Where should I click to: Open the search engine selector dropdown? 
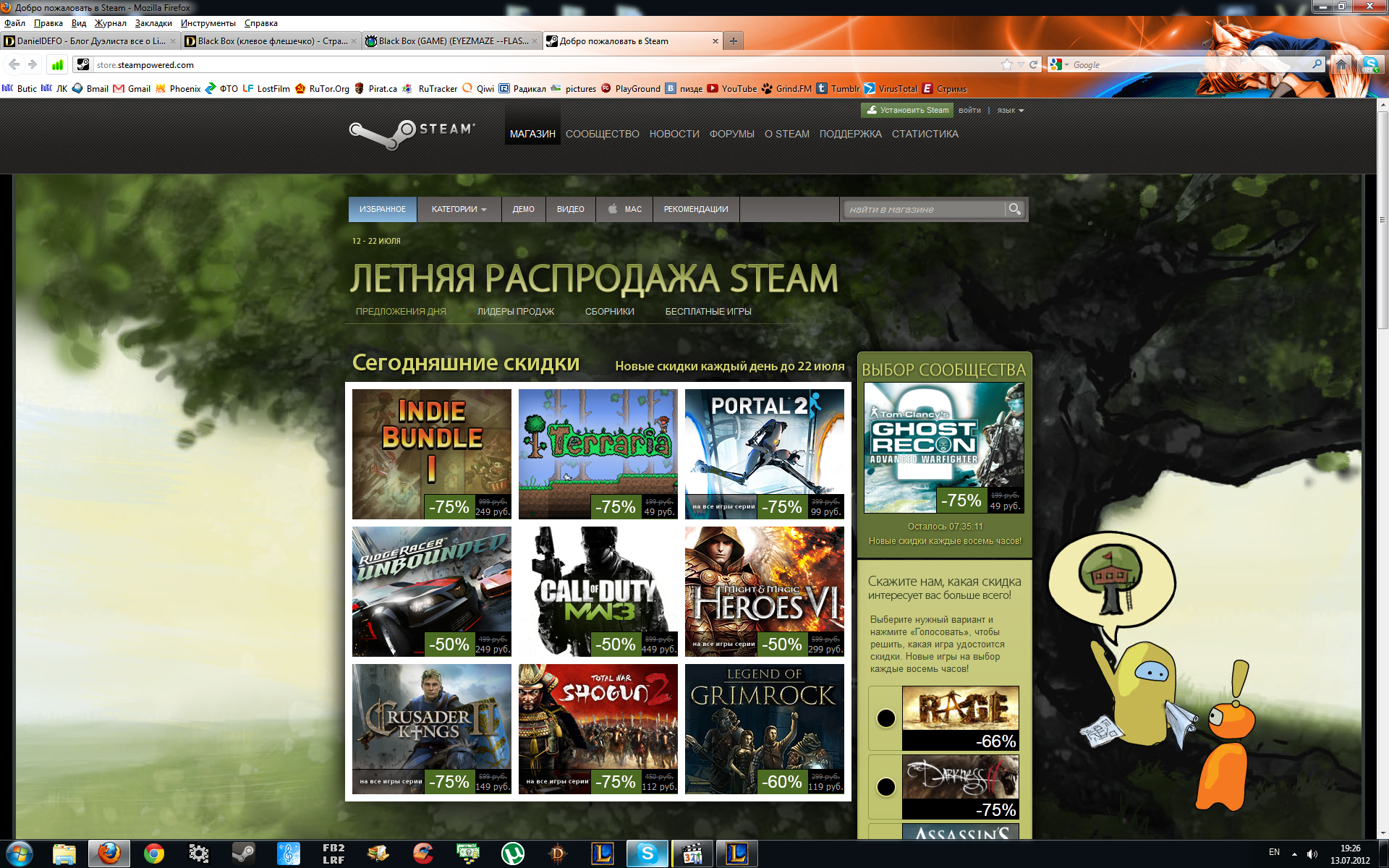(1060, 64)
